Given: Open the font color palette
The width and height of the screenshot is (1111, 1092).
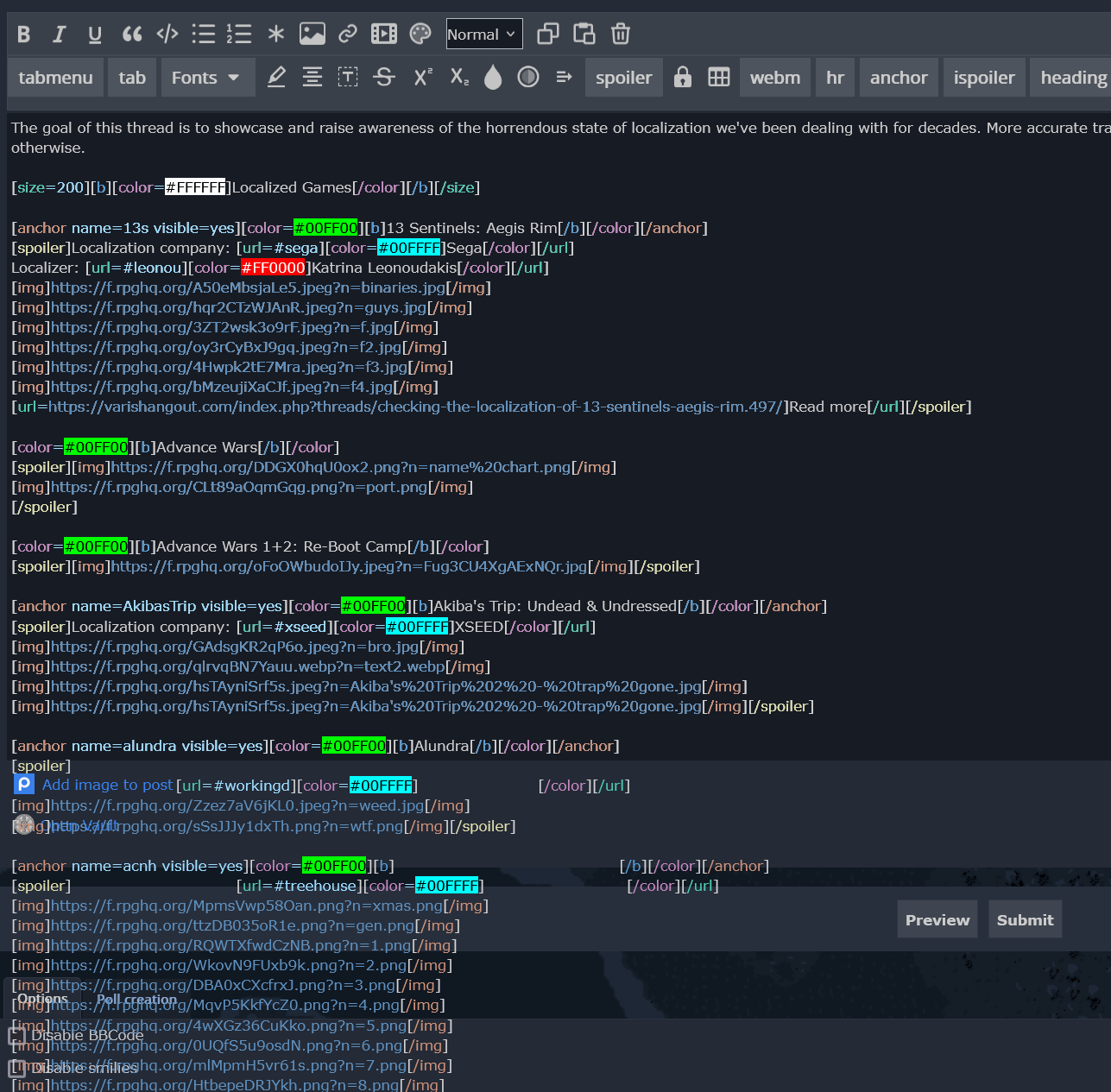Looking at the screenshot, I should pos(420,35).
